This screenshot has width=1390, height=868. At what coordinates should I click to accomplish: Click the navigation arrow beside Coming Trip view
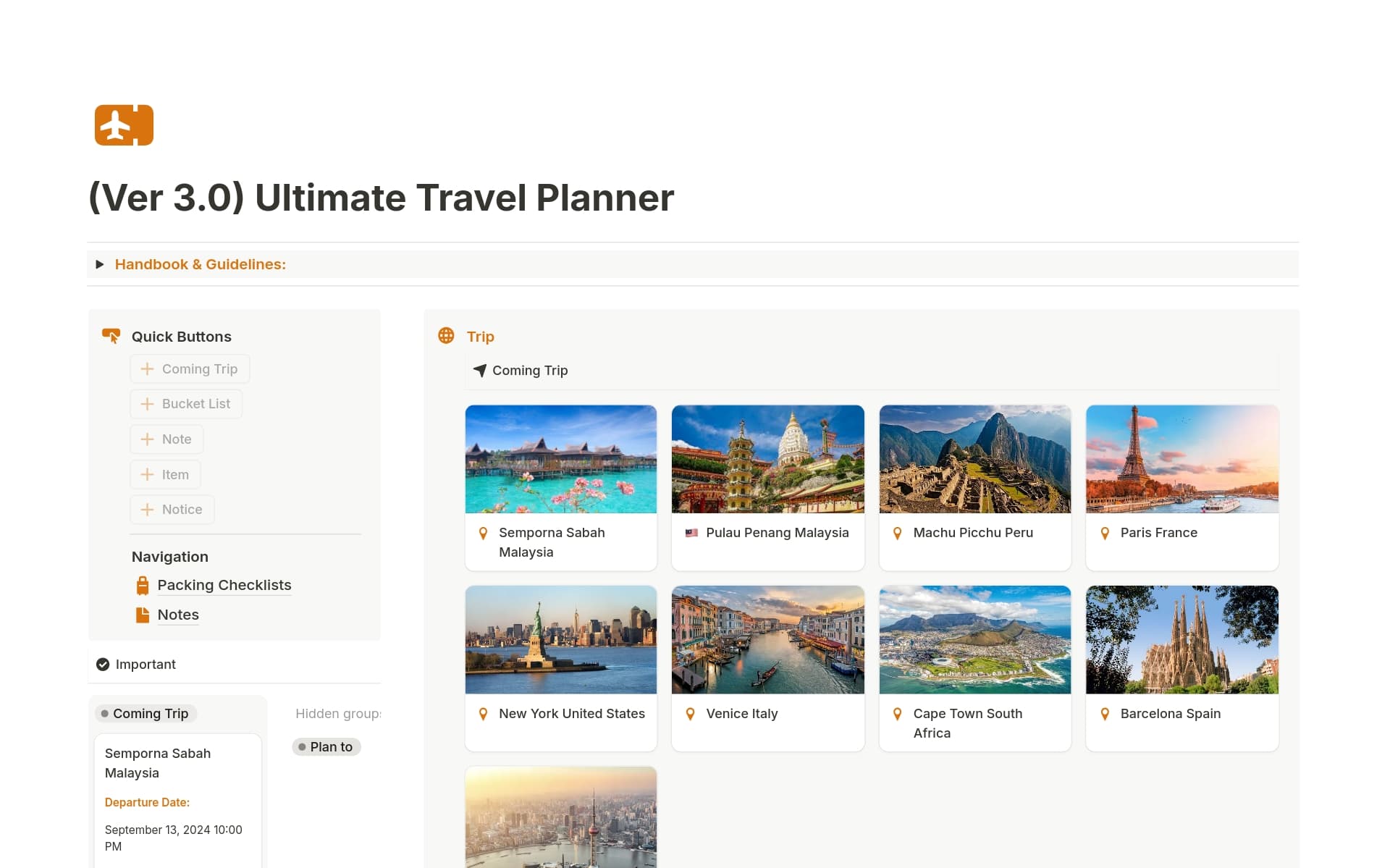point(480,370)
